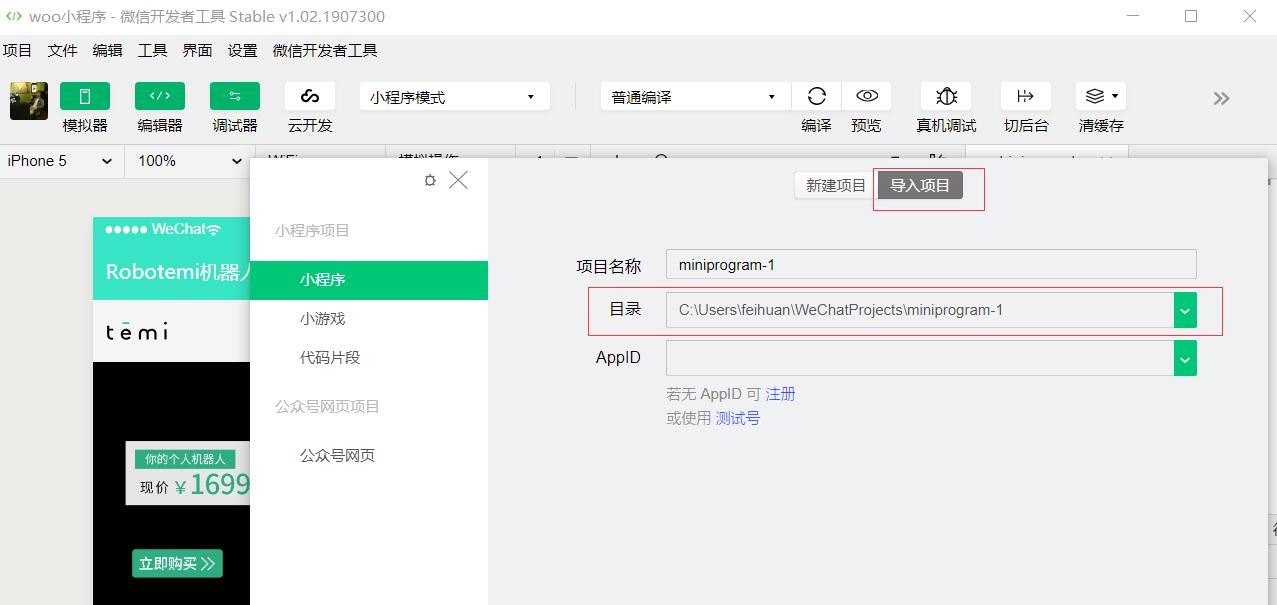
Task: Click the 编译 label under refresh icon
Action: tap(817, 126)
